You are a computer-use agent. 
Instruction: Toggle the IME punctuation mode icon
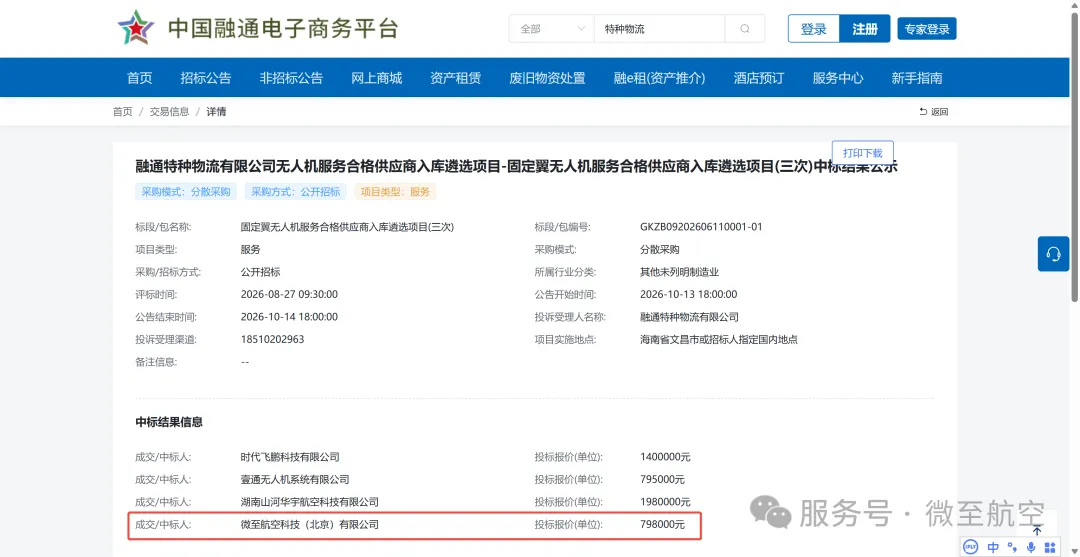pyautogui.click(x=1012, y=547)
